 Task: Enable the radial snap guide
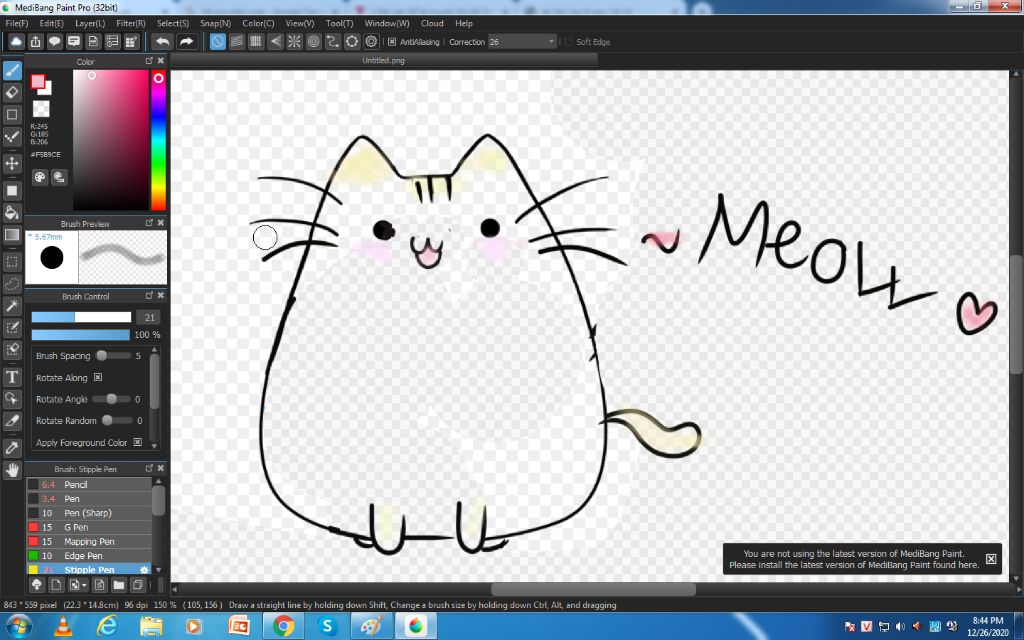(295, 42)
